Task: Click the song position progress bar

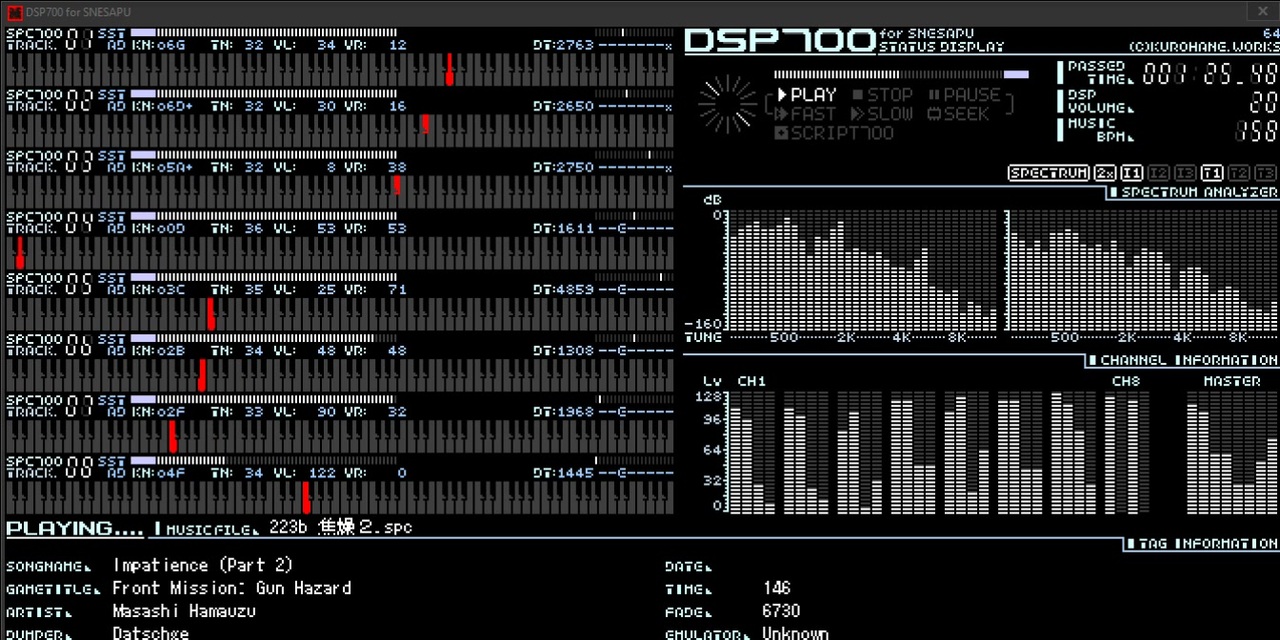Action: pyautogui.click(x=901, y=74)
